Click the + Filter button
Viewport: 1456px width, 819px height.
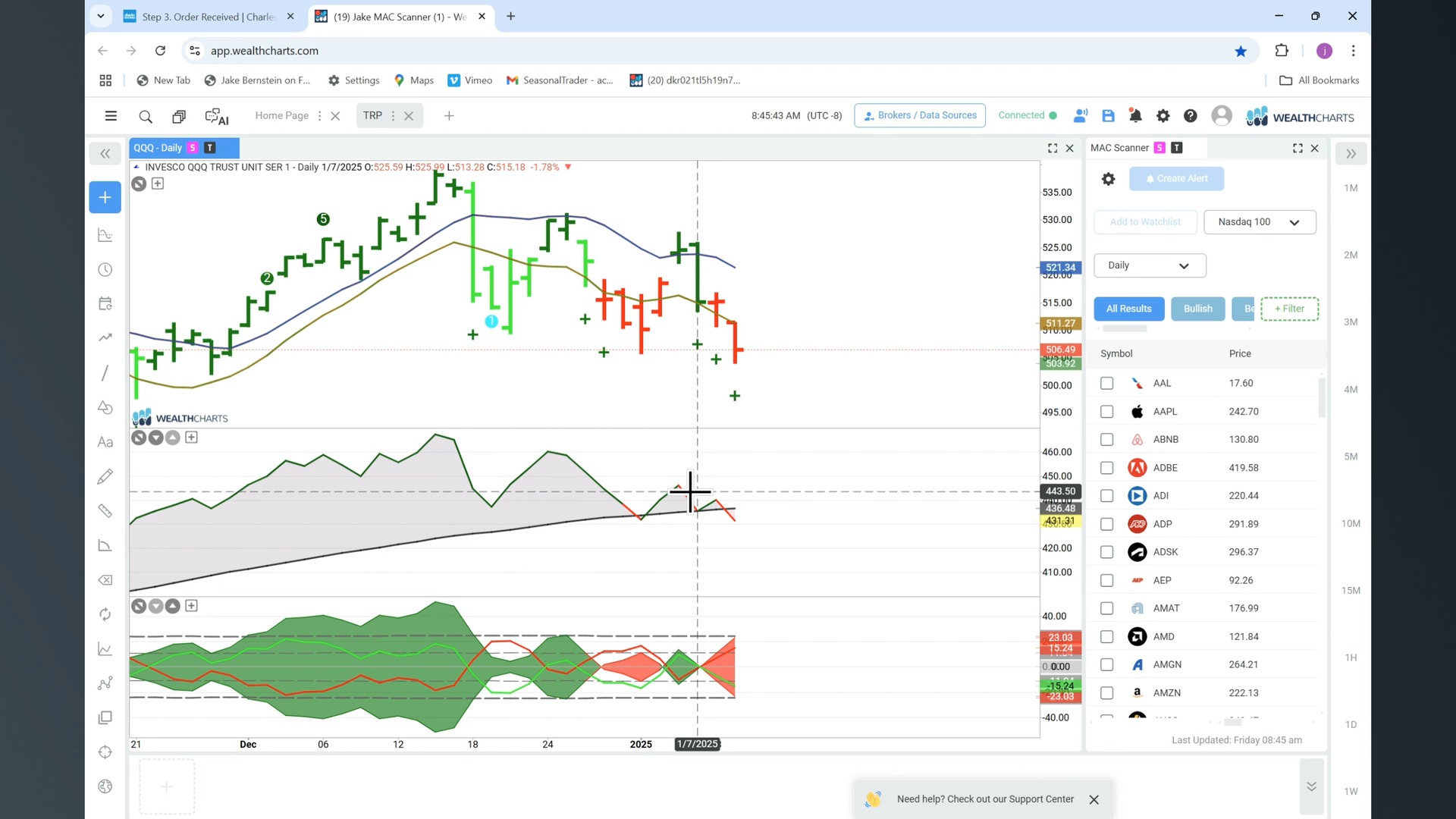[1289, 309]
